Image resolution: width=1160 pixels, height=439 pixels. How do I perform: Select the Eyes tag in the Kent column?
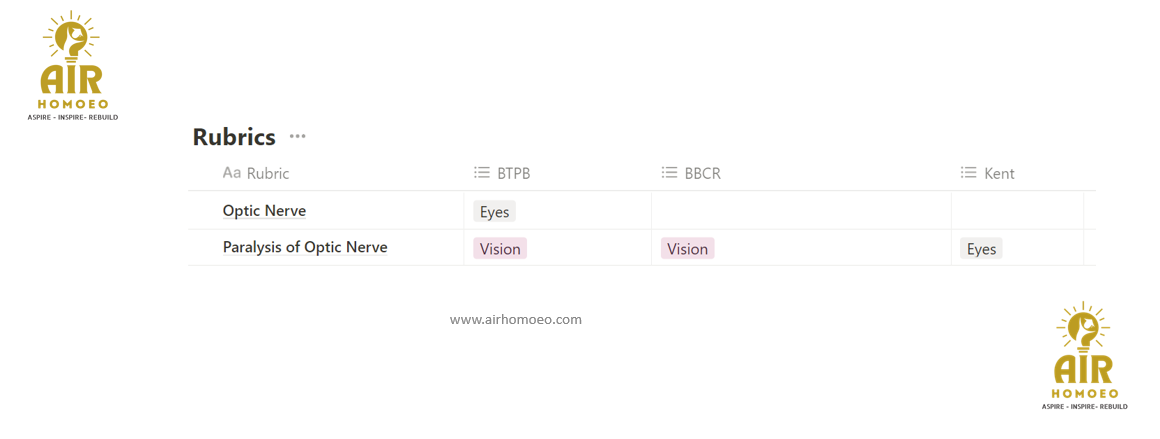tap(981, 249)
